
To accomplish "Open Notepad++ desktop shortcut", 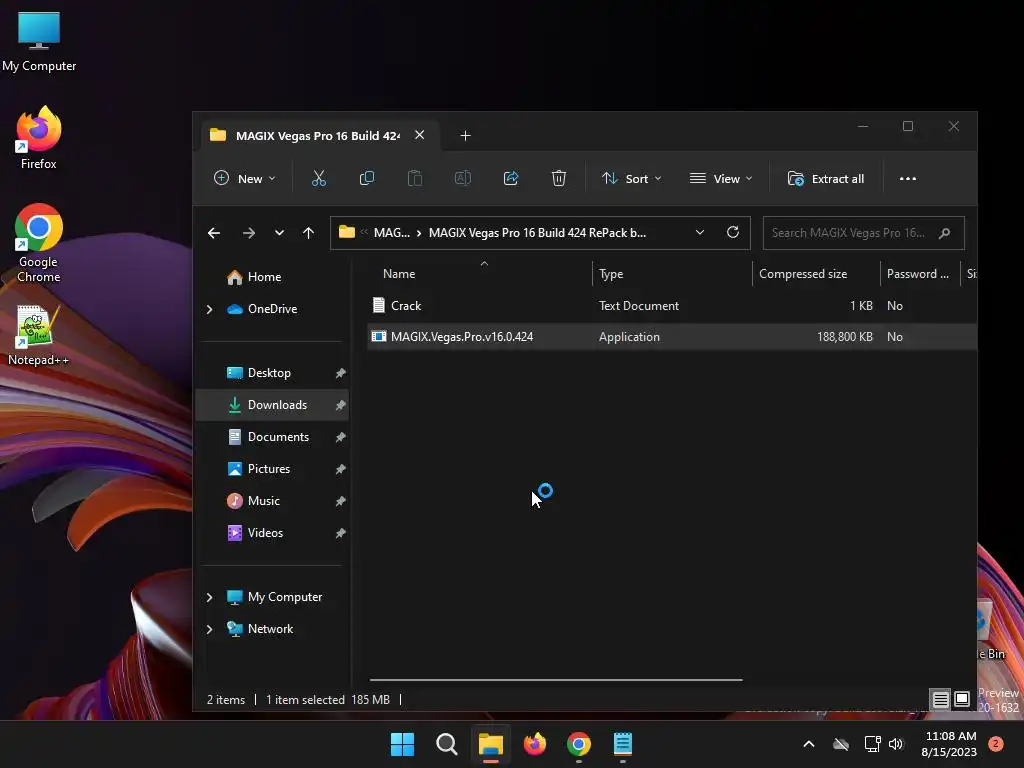I will [39, 335].
